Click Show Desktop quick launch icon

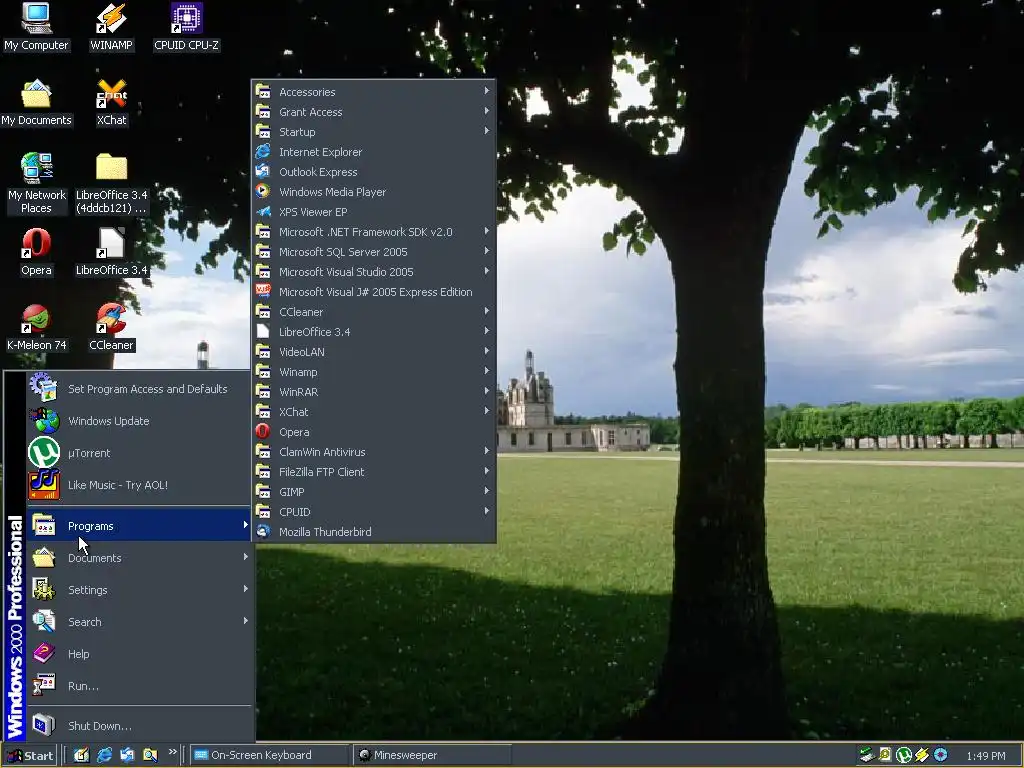coord(81,755)
